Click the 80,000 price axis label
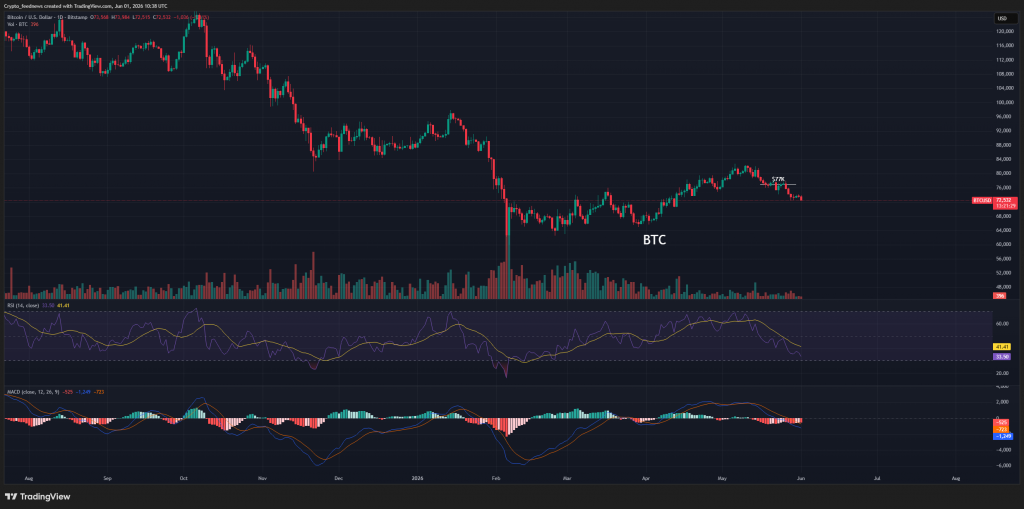This screenshot has height=509, width=1024. [1004, 174]
